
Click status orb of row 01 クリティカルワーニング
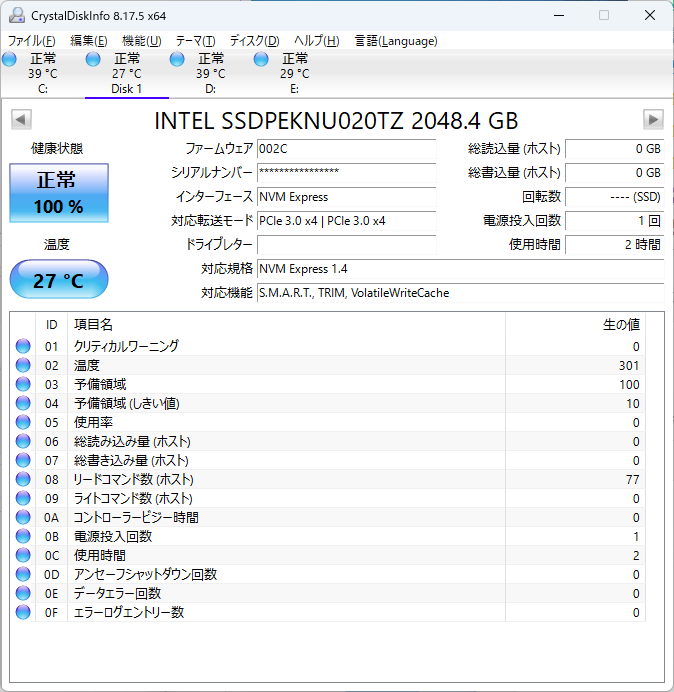coord(23,346)
